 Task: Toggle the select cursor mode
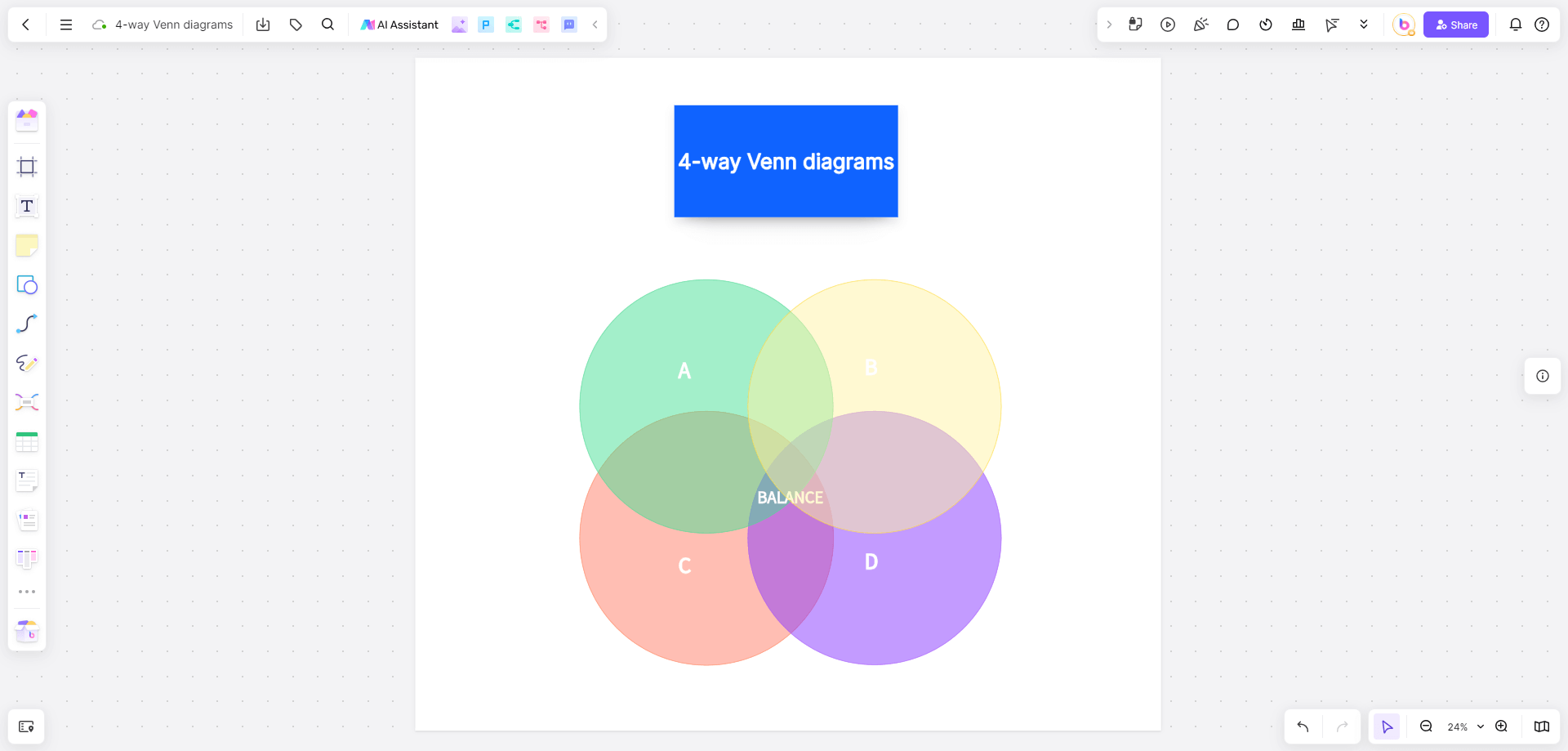(x=1387, y=726)
